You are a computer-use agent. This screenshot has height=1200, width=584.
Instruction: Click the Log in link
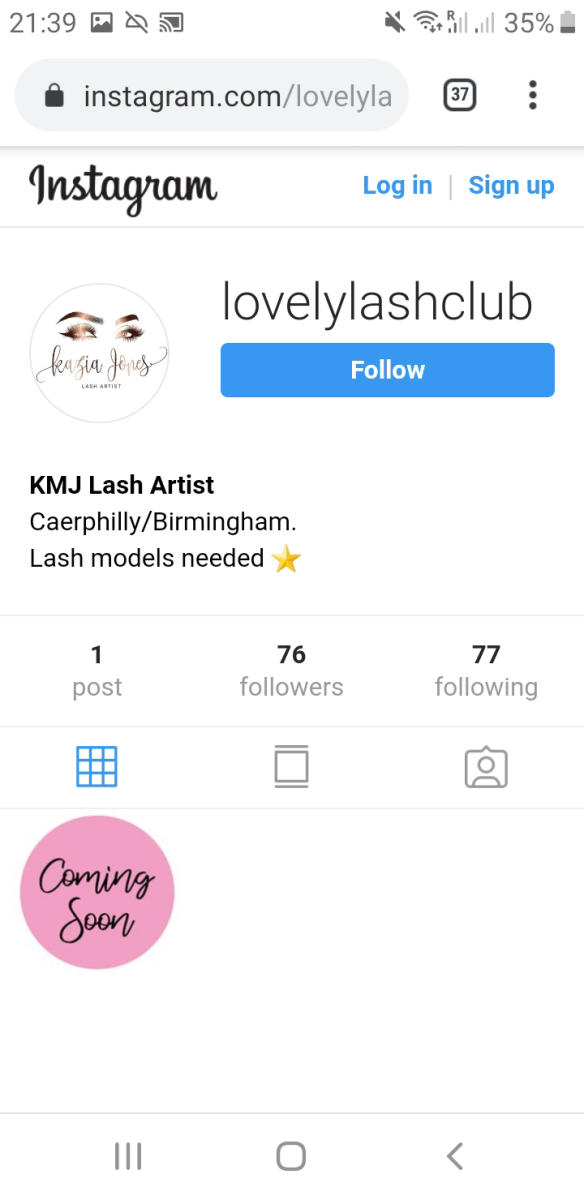(x=397, y=186)
